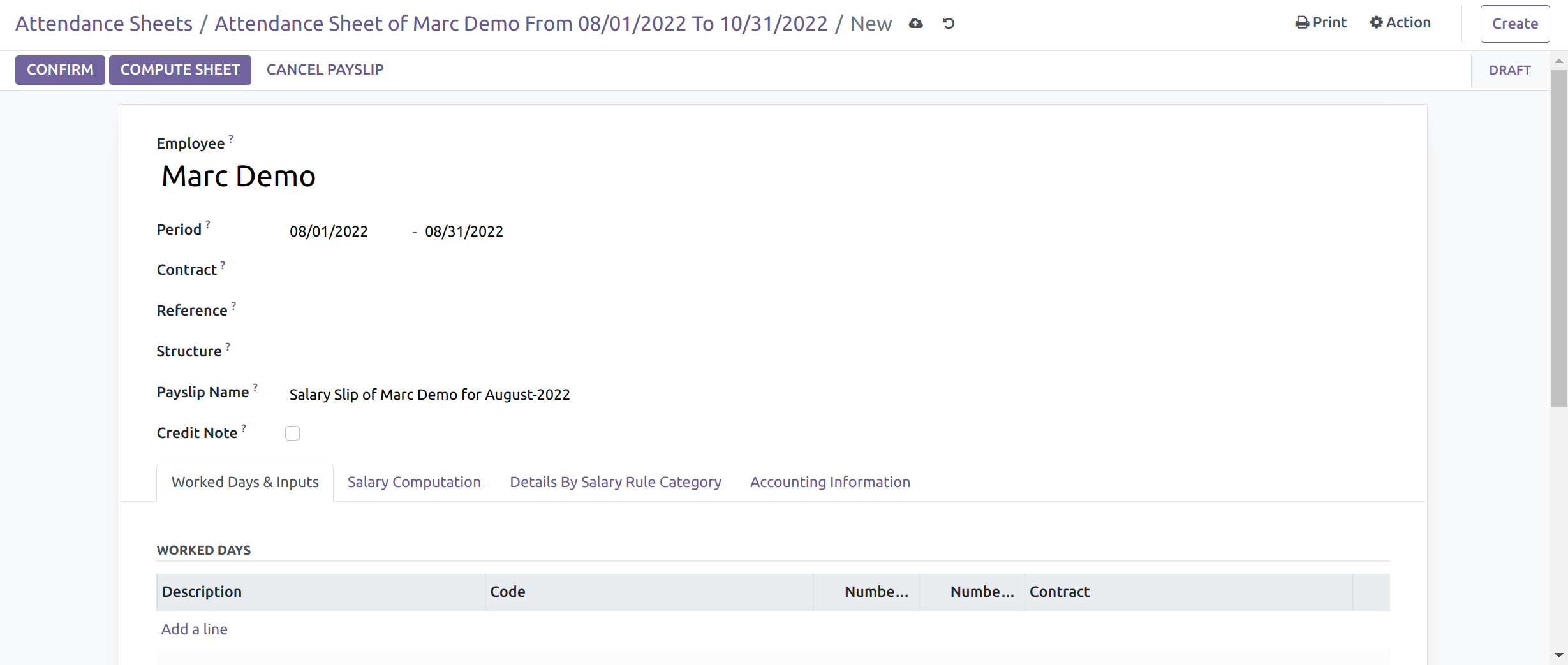Click the help mark beside Payslip Name
The height and width of the screenshot is (665, 1568).
[x=255, y=387]
